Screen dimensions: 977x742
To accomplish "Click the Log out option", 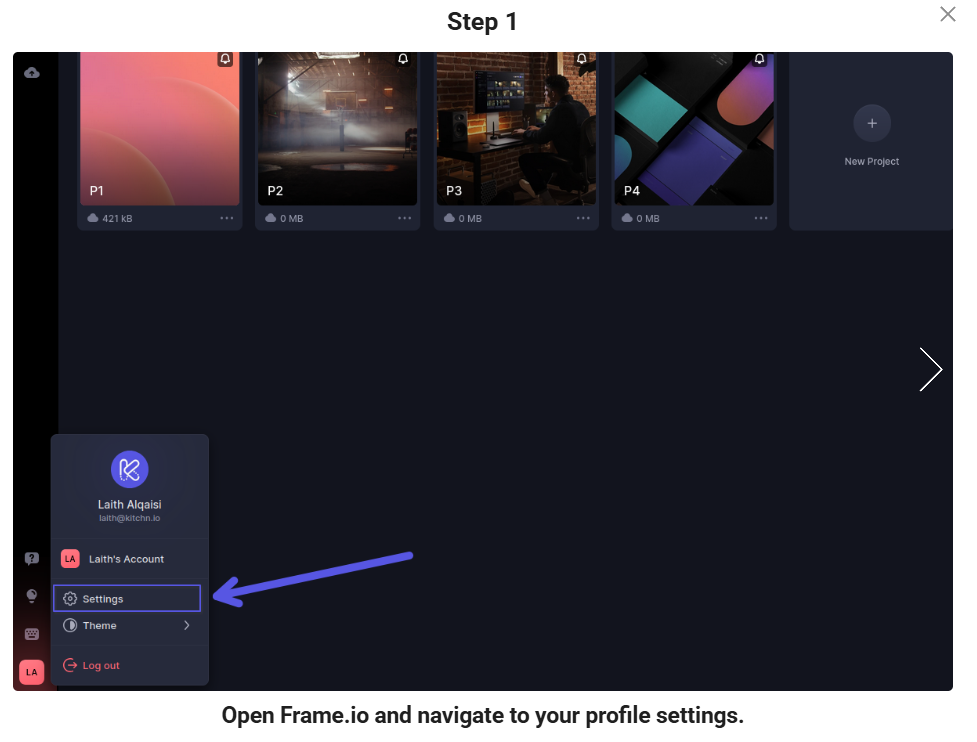I will [101, 666].
